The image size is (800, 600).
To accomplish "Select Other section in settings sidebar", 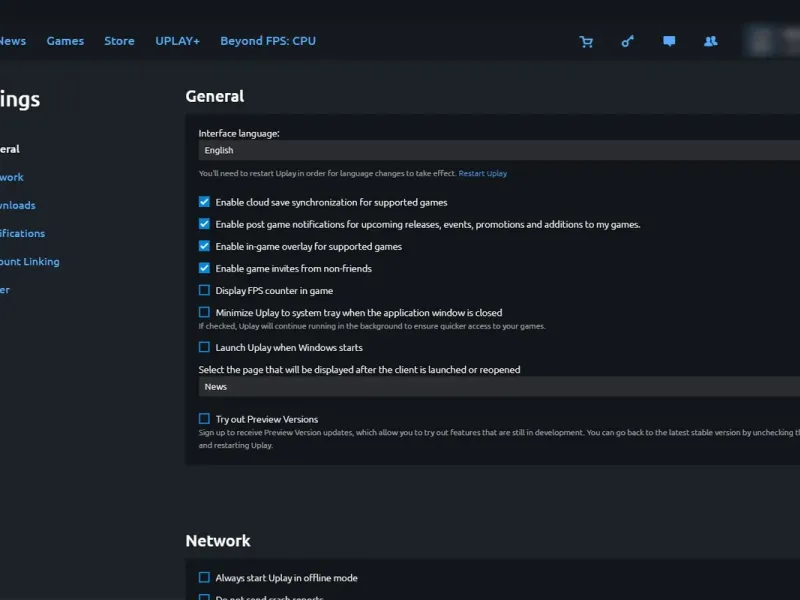I will [x=5, y=289].
